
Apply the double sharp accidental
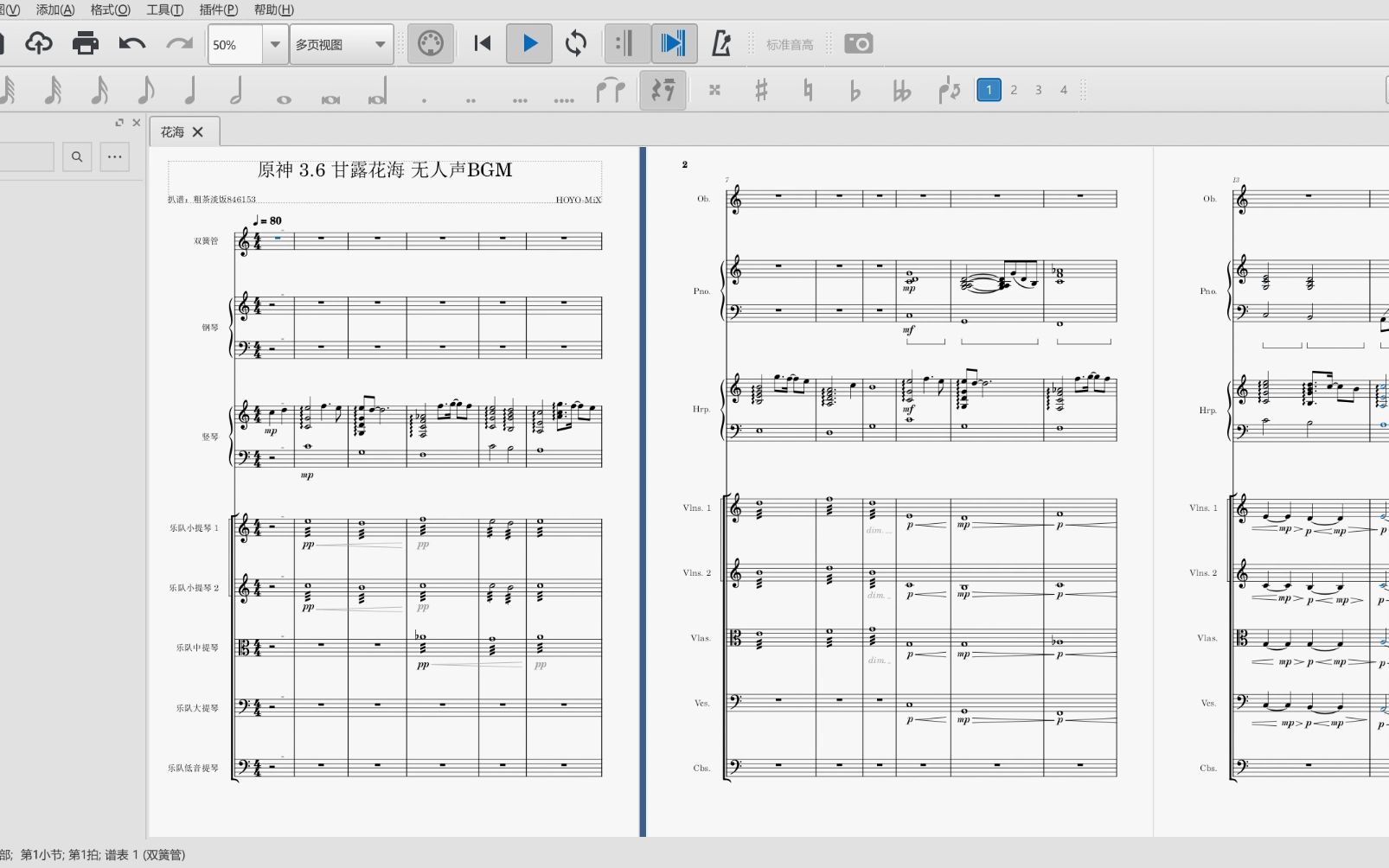click(714, 90)
